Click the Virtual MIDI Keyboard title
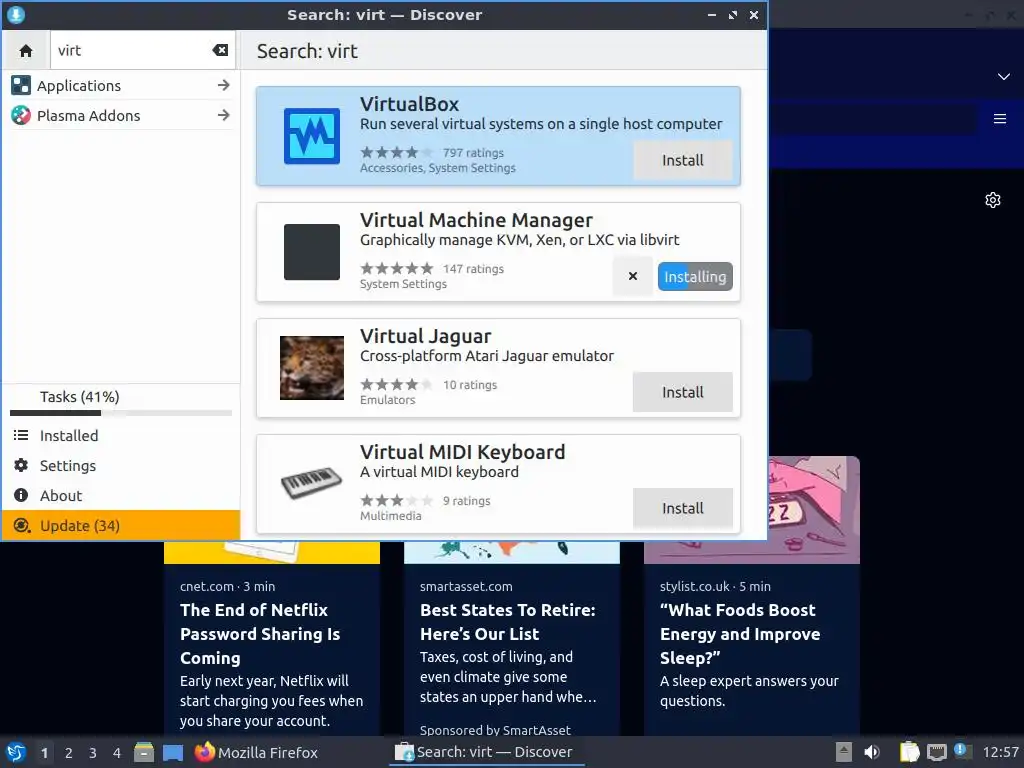This screenshot has width=1024, height=768. point(462,452)
